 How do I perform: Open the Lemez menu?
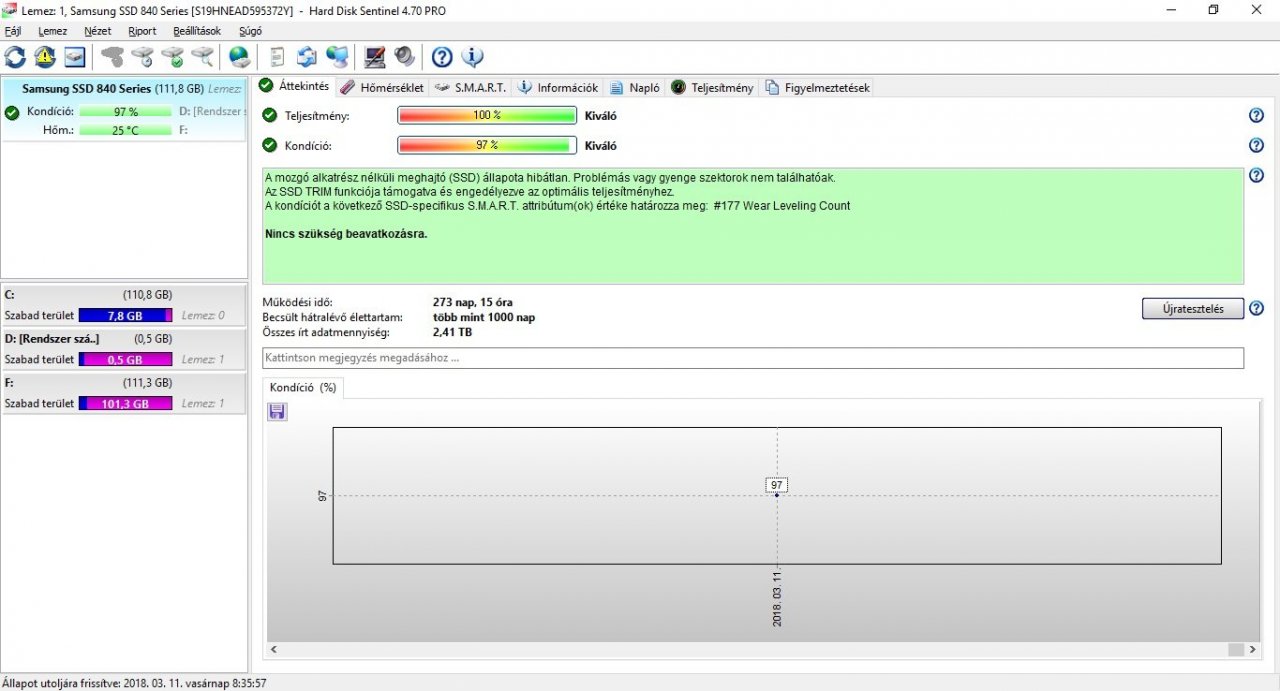[x=53, y=31]
